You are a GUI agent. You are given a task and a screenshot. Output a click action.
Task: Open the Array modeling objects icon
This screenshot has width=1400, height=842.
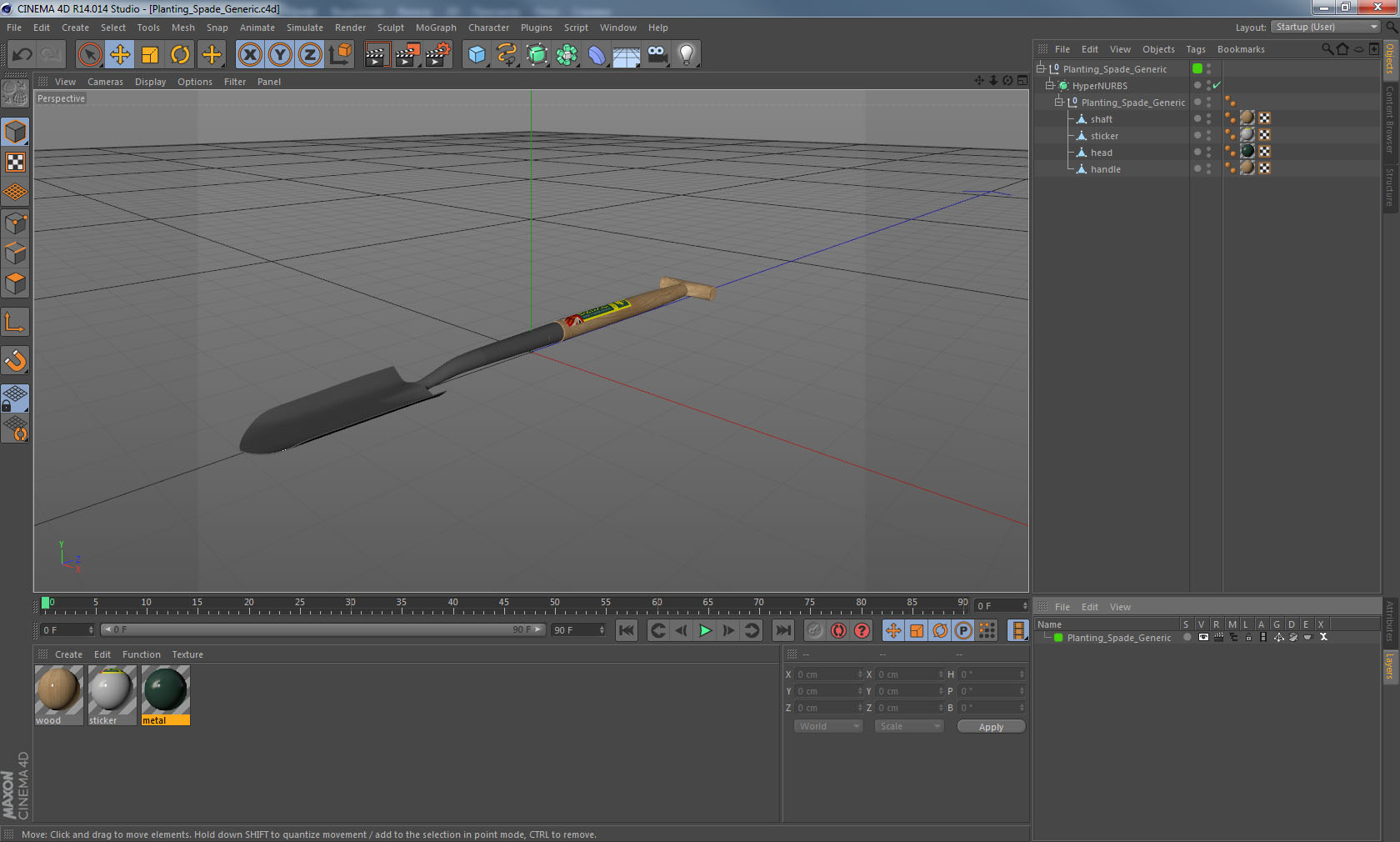point(567,55)
